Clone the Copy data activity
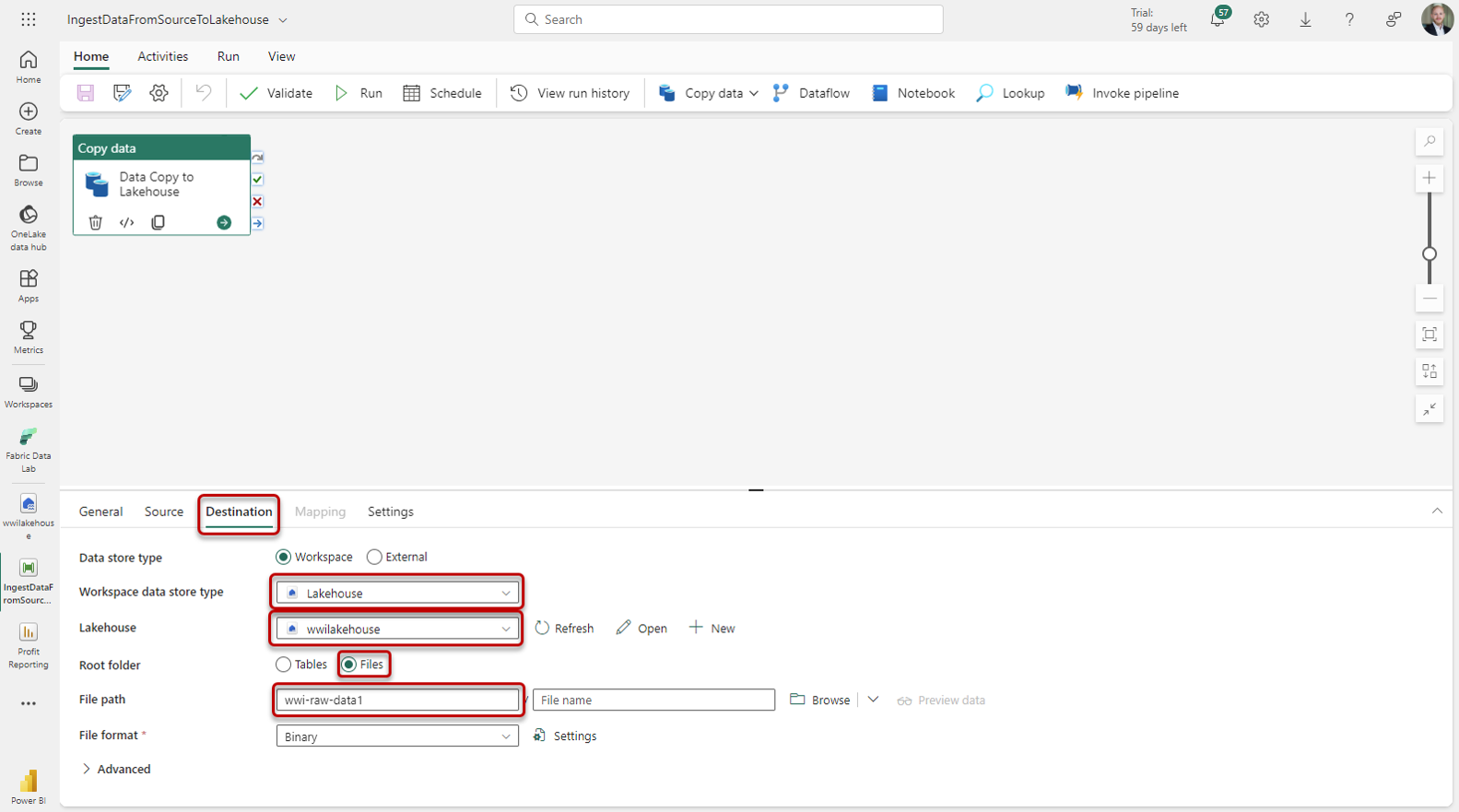Screen dimensions: 1459x812 pyautogui.click(x=159, y=222)
